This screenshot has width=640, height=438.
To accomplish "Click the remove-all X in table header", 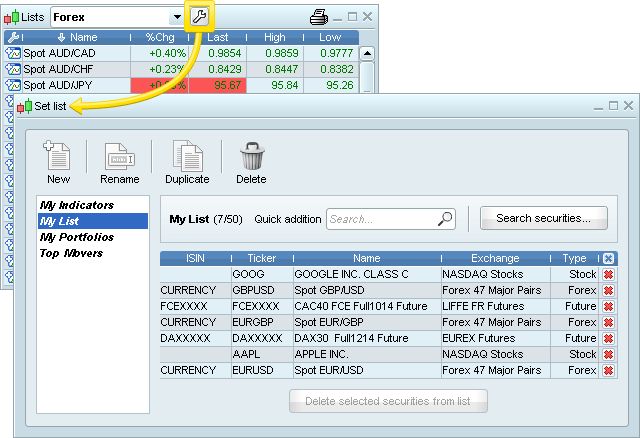I will [x=608, y=258].
